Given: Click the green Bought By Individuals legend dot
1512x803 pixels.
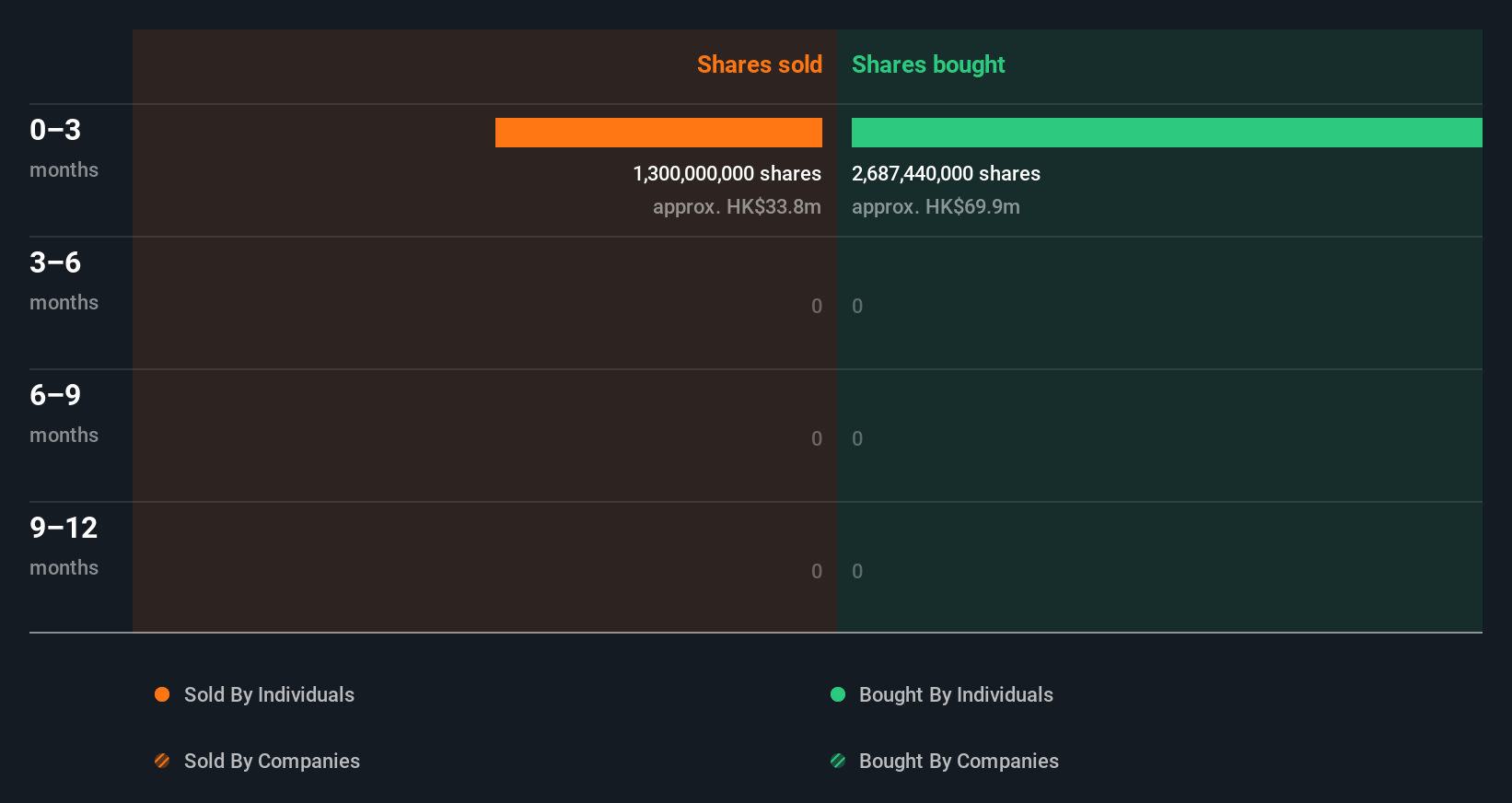Looking at the screenshot, I should 838,694.
